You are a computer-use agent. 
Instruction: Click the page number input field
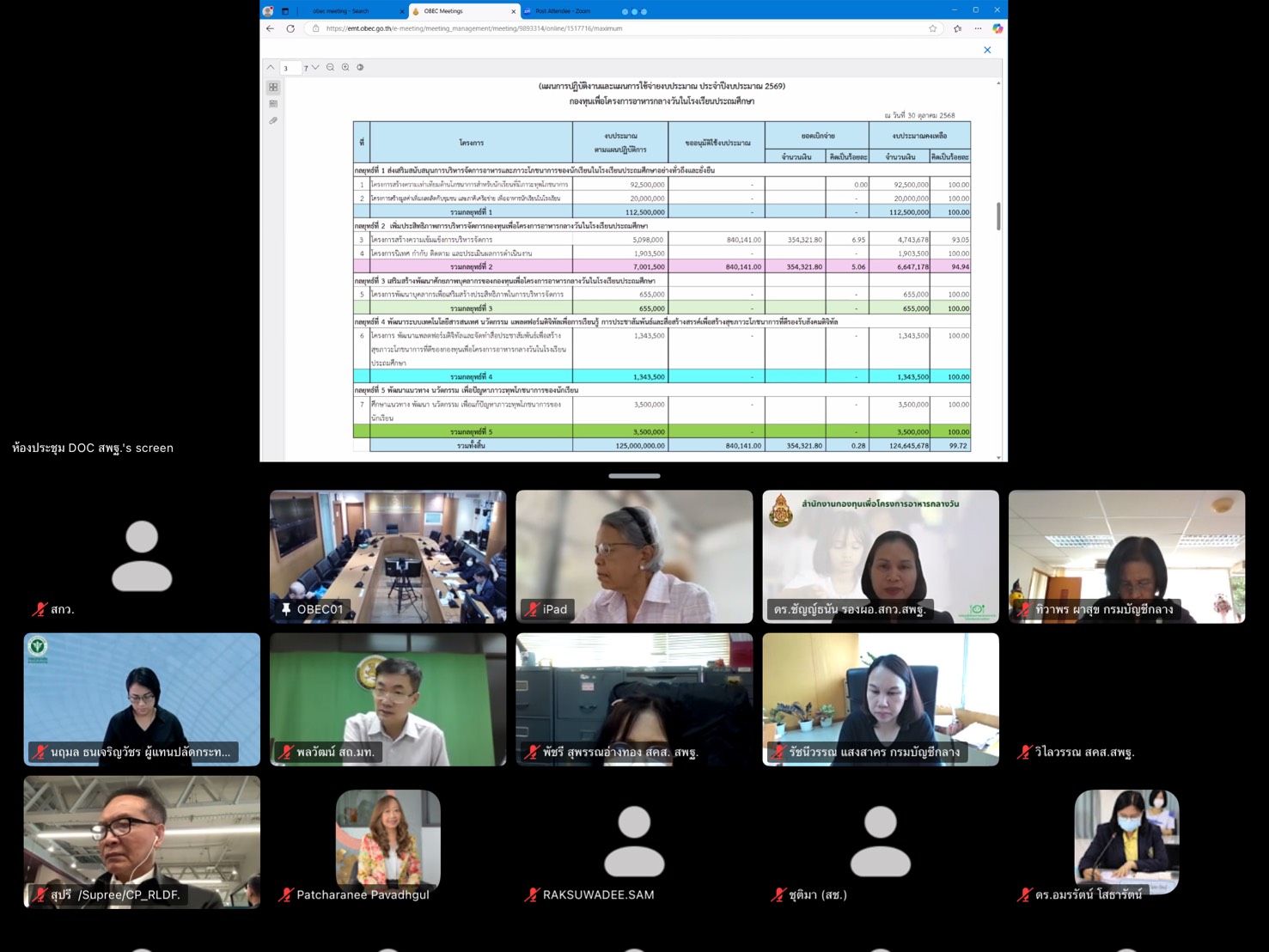coord(290,68)
